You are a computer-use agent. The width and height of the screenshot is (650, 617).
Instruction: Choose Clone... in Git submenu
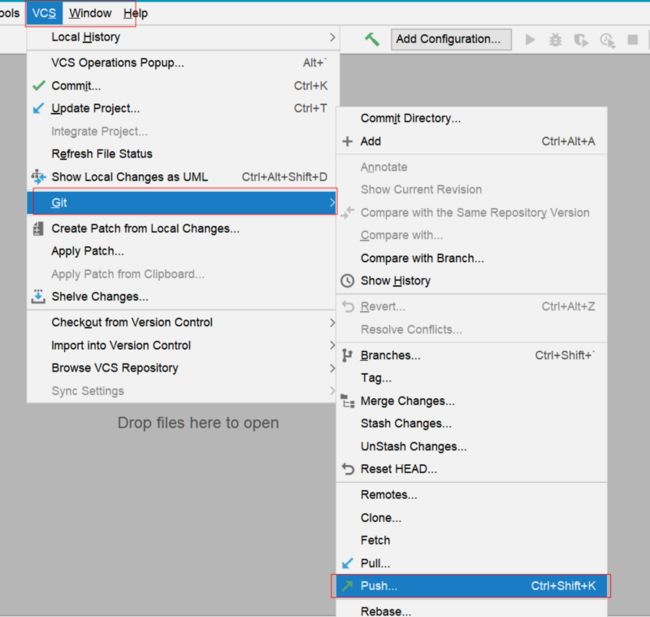472,518
